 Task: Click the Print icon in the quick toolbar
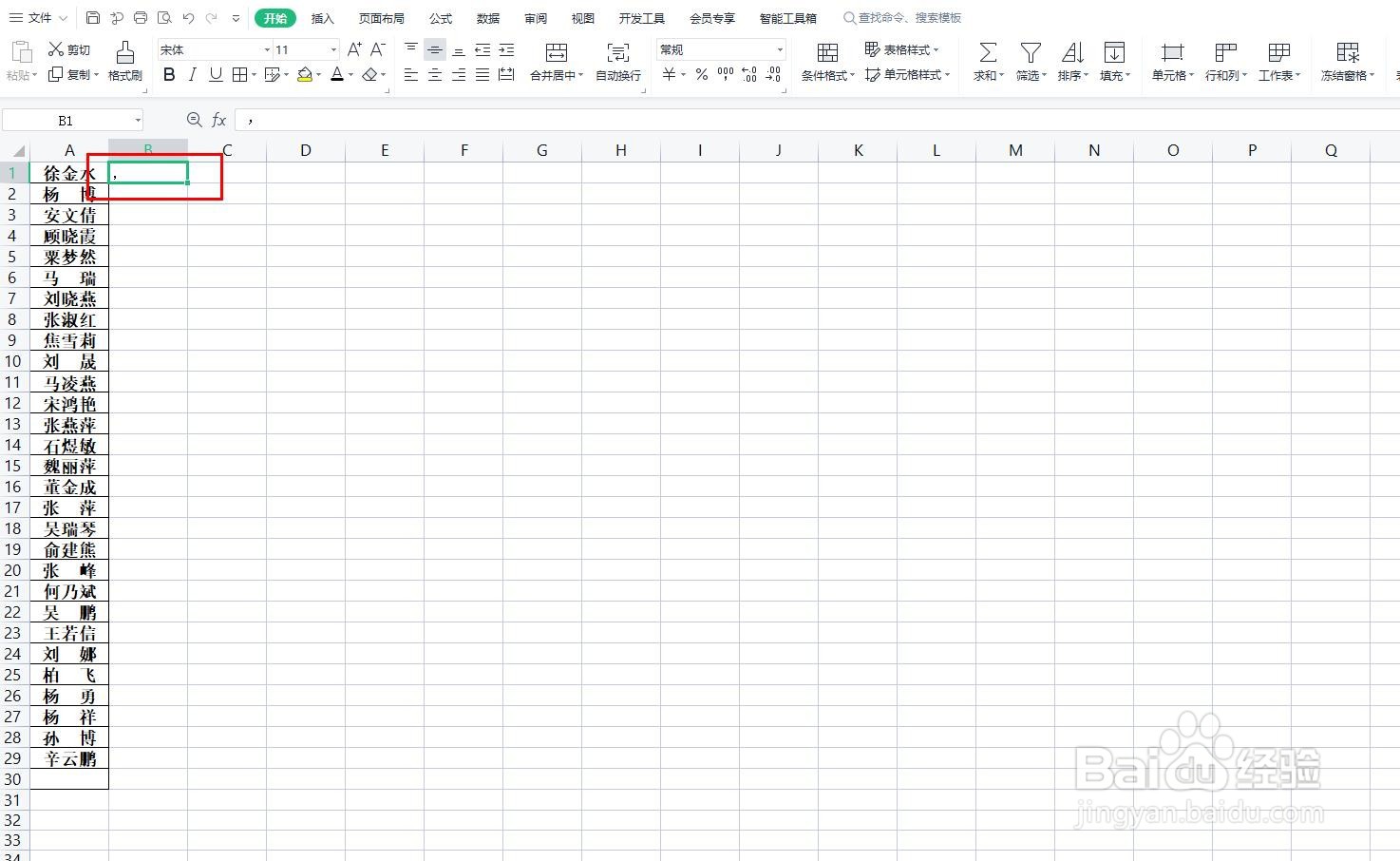(141, 18)
